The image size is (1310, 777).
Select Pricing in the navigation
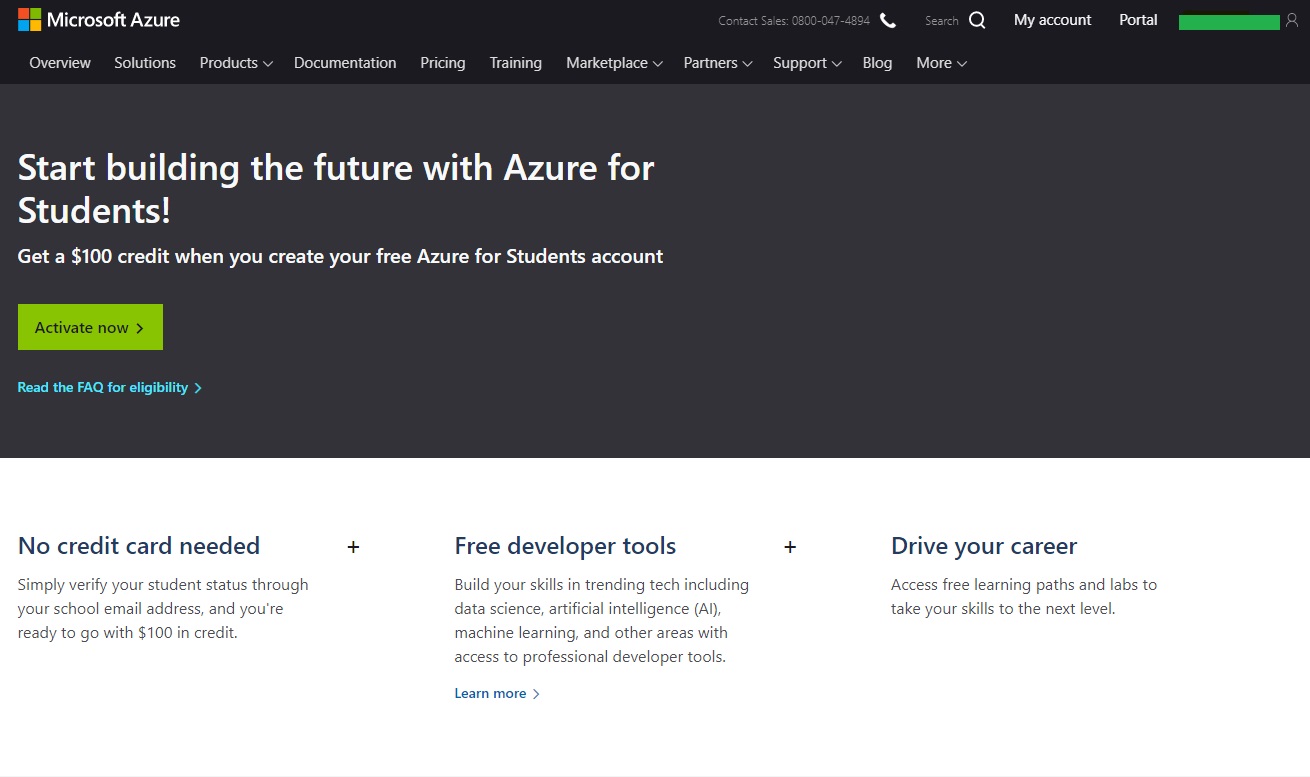point(443,63)
